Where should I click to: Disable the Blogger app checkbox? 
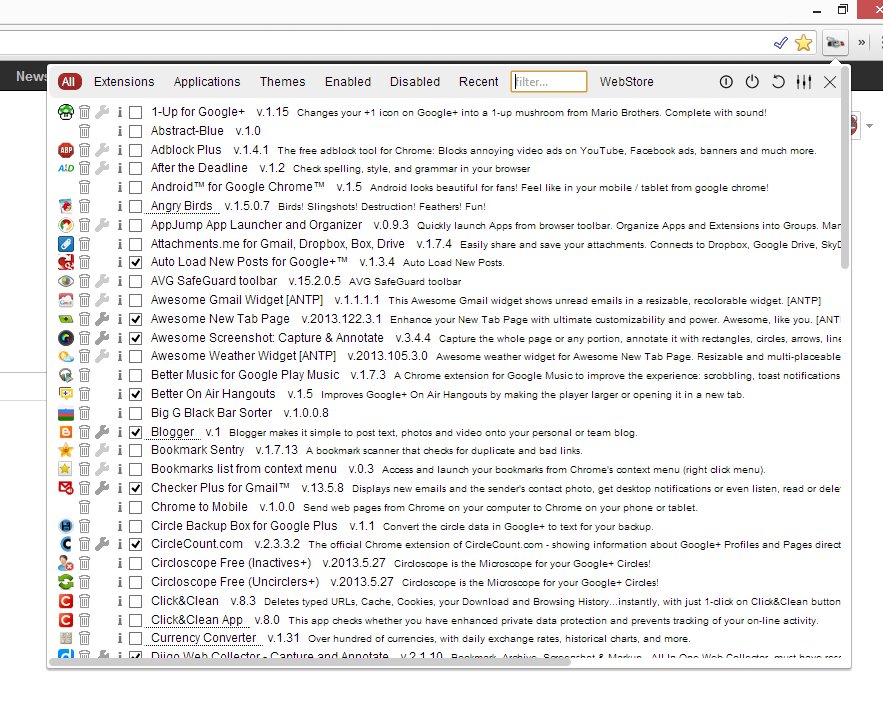point(135,432)
